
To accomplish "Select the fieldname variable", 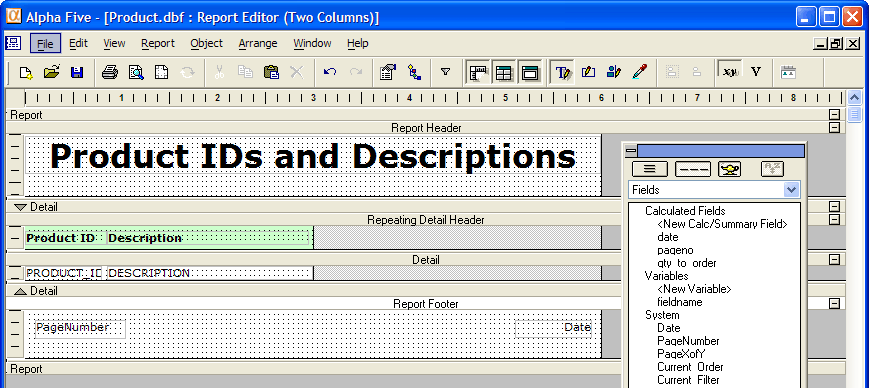I will (x=679, y=302).
